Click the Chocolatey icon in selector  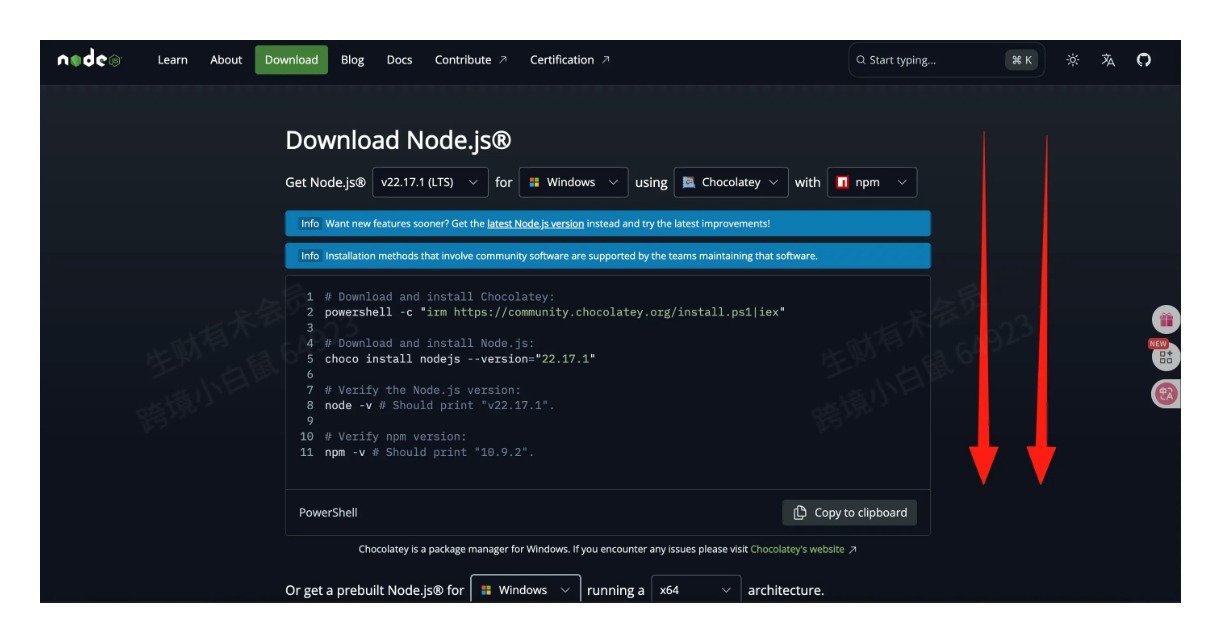pyautogui.click(x=690, y=182)
